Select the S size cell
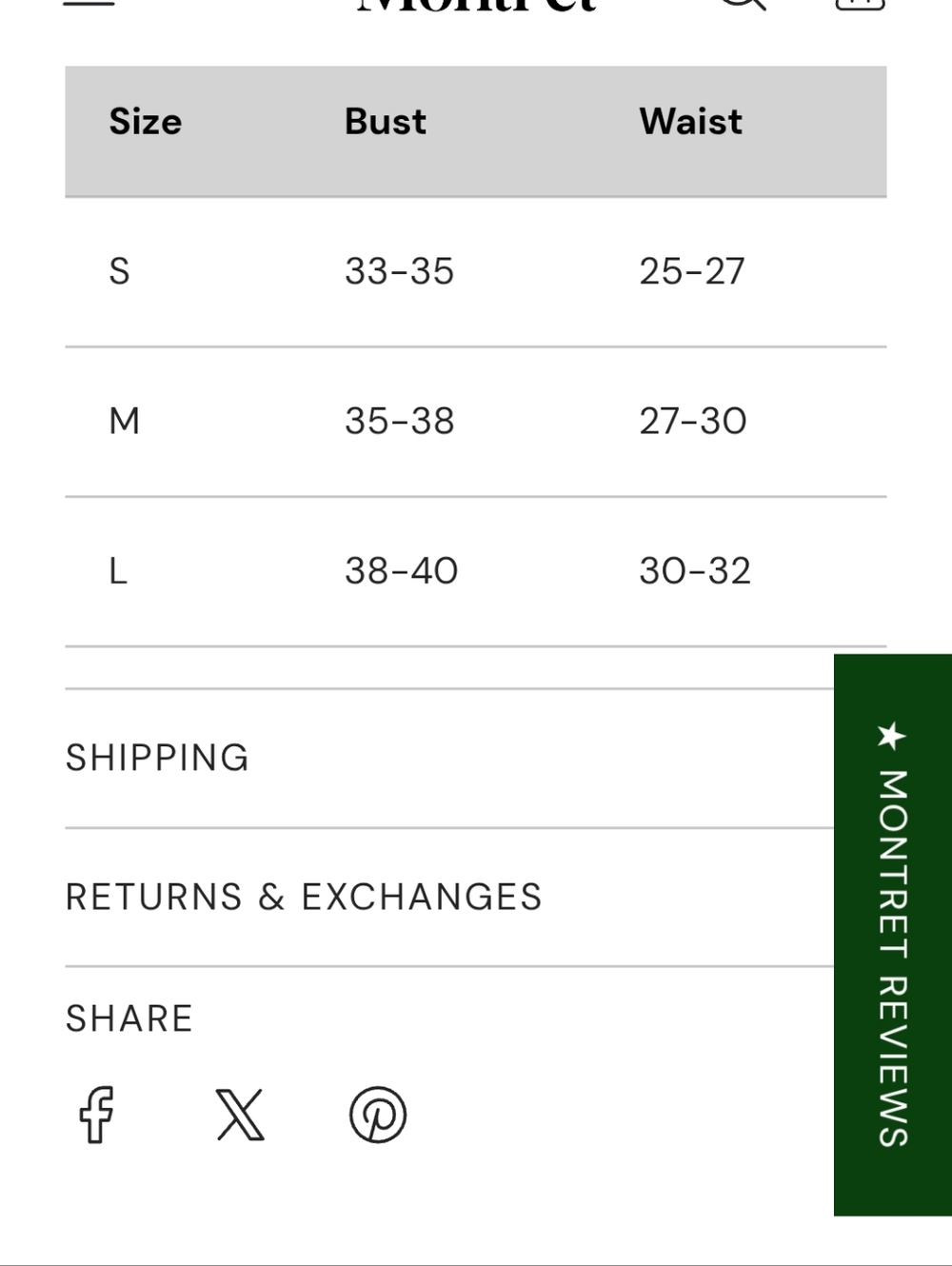Screen dimensions: 952x1266 click(x=119, y=271)
